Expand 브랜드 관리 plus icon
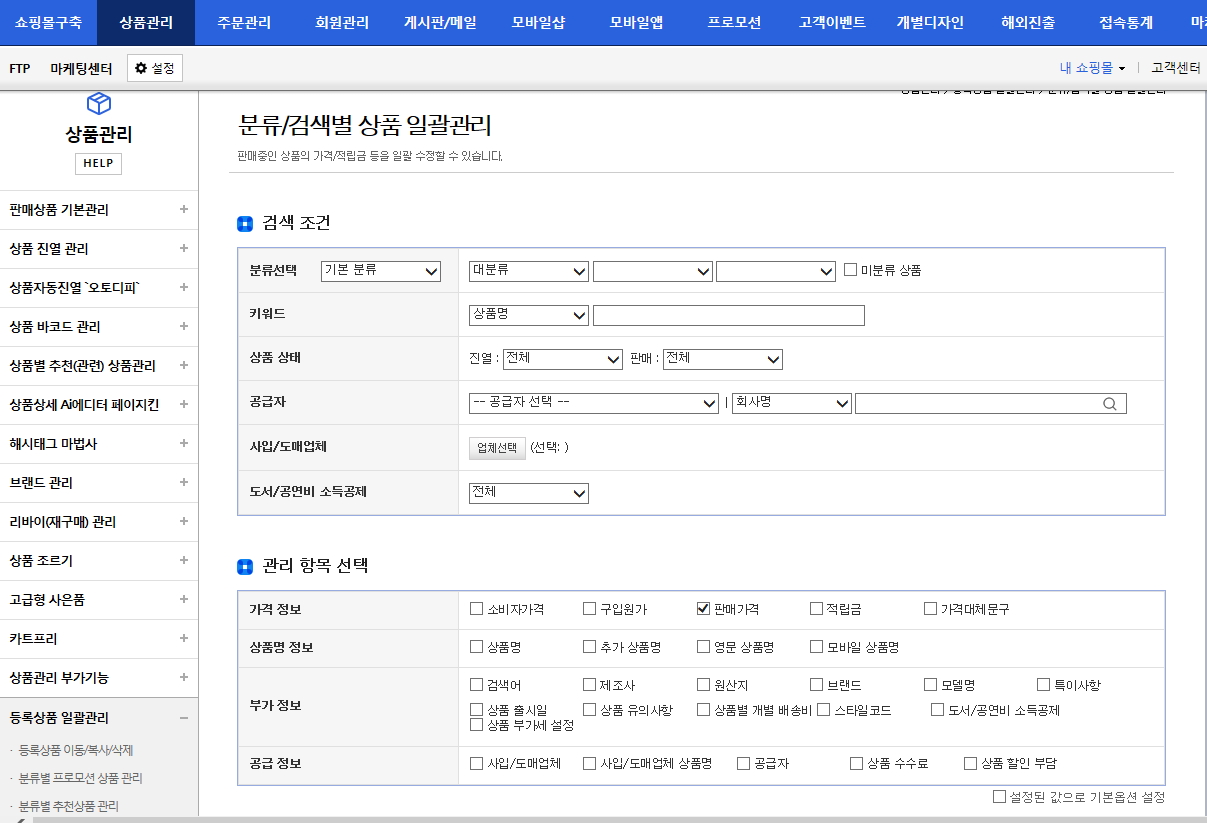The height and width of the screenshot is (823, 1207). [183, 482]
